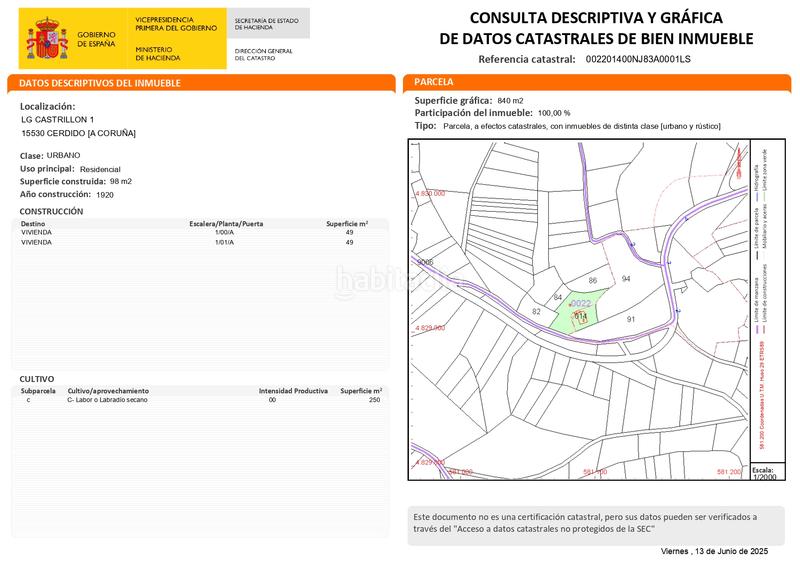
Task: Select 'SECRETARÍA DE ESTADO DE HACIENDA' text
Action: (266, 24)
